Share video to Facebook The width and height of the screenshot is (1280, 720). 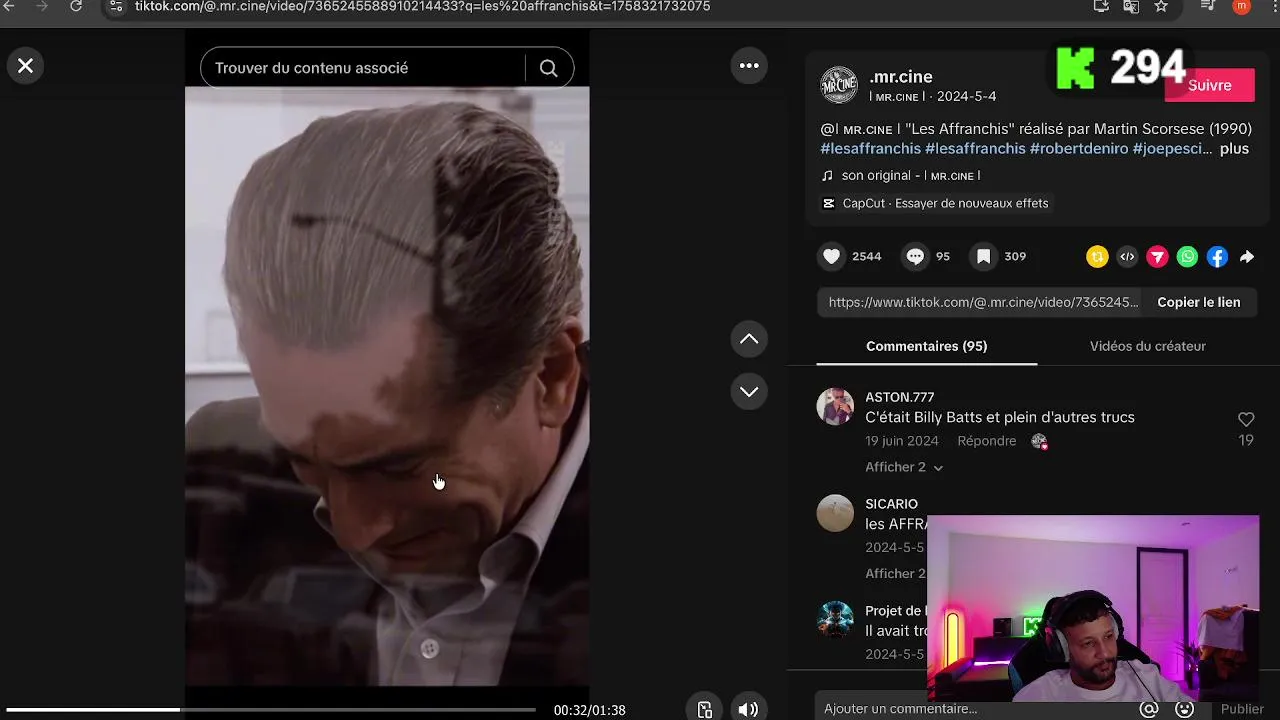coord(1217,257)
